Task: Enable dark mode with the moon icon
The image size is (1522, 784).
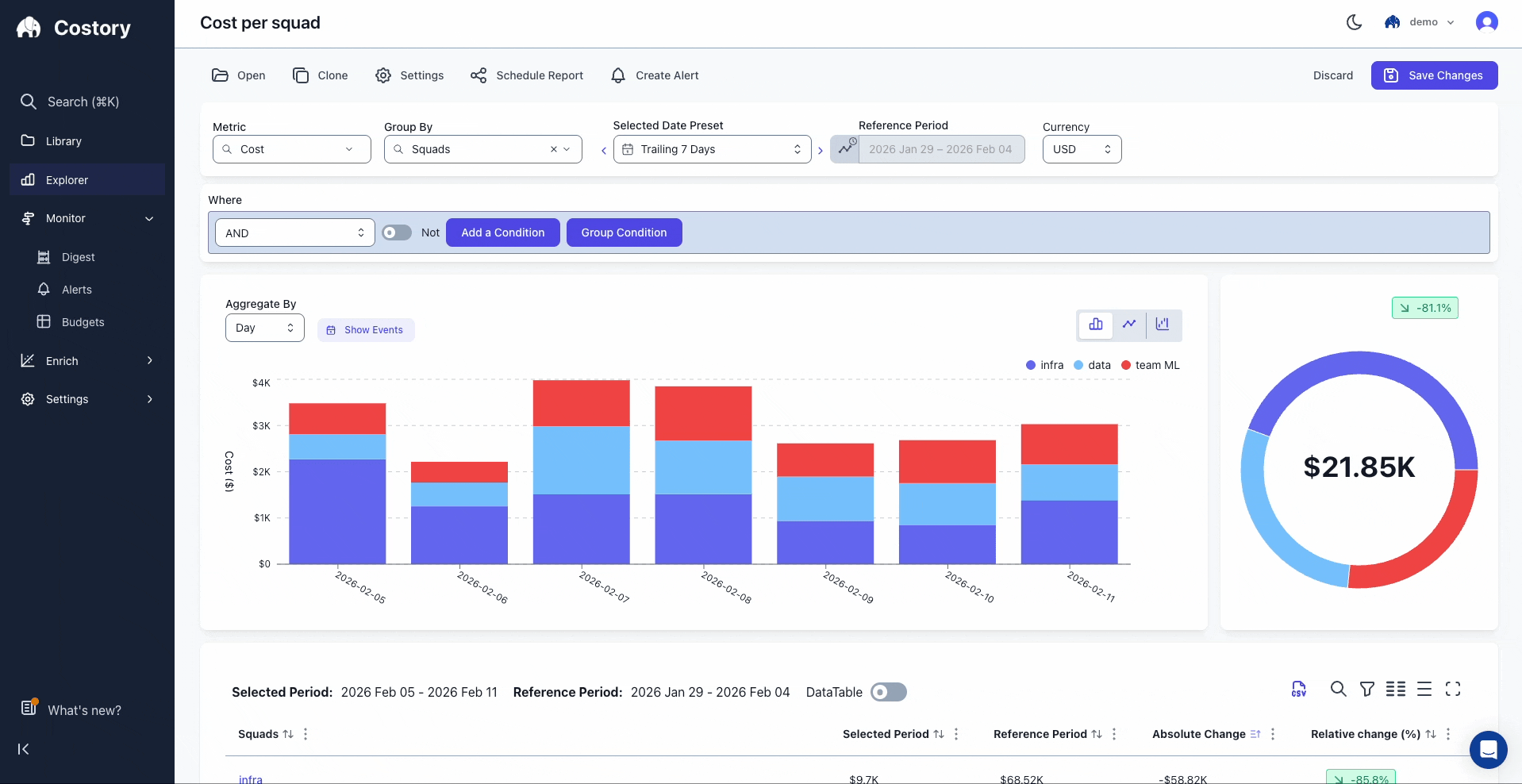Action: (1354, 22)
